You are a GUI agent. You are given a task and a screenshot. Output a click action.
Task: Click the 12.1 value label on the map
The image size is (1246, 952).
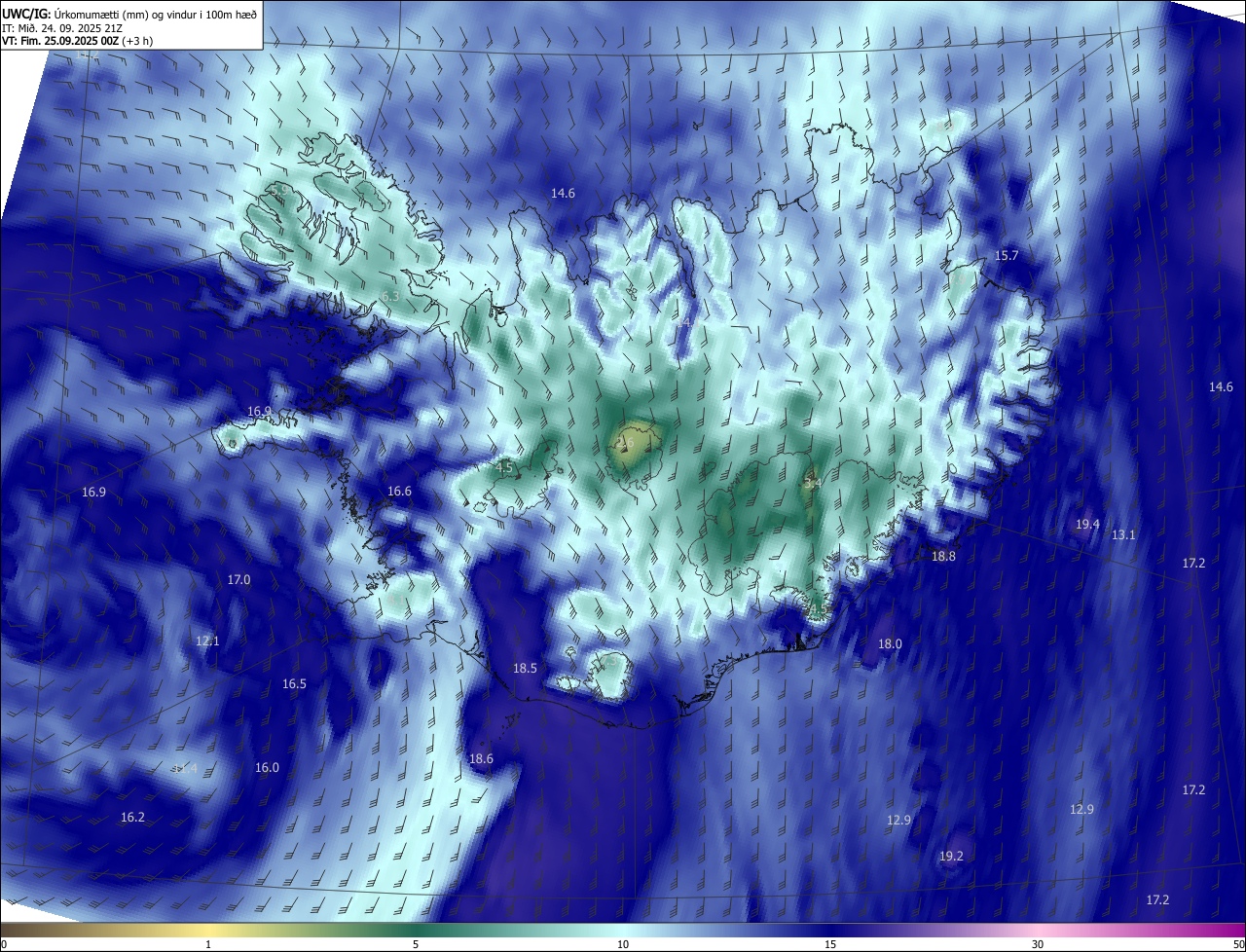(207, 641)
